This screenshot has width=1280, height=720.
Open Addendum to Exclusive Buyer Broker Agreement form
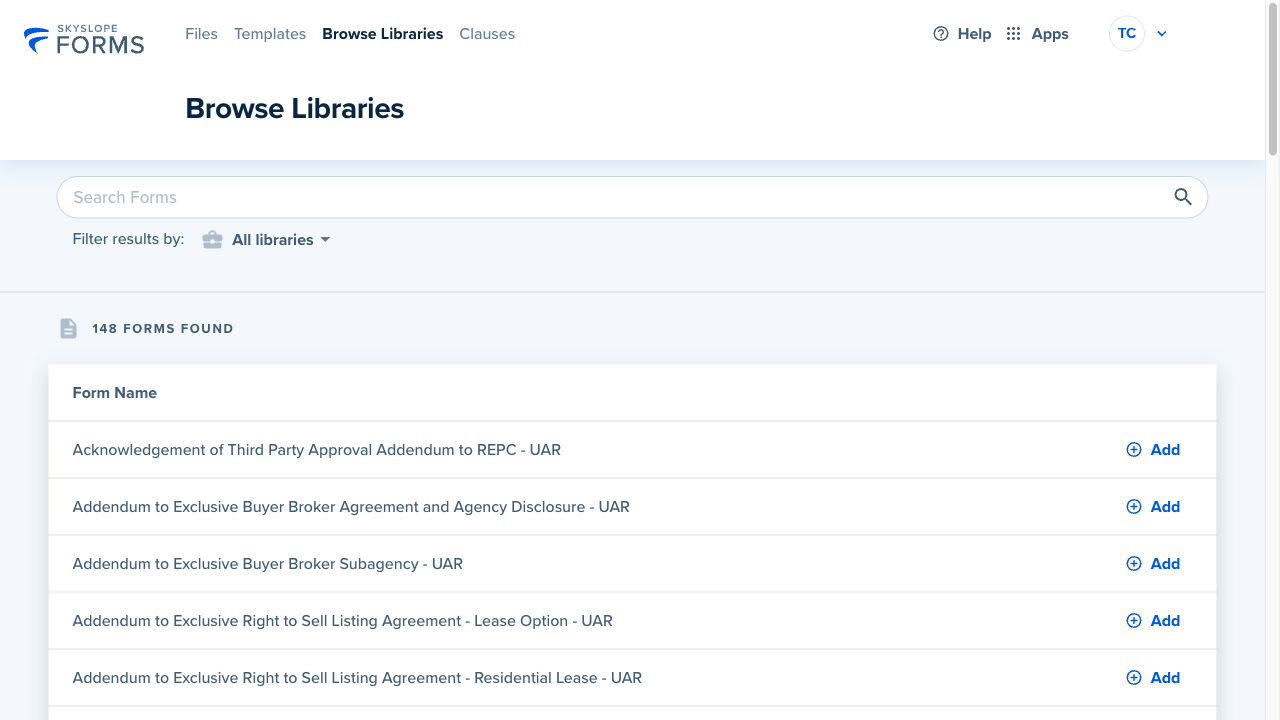pos(351,507)
